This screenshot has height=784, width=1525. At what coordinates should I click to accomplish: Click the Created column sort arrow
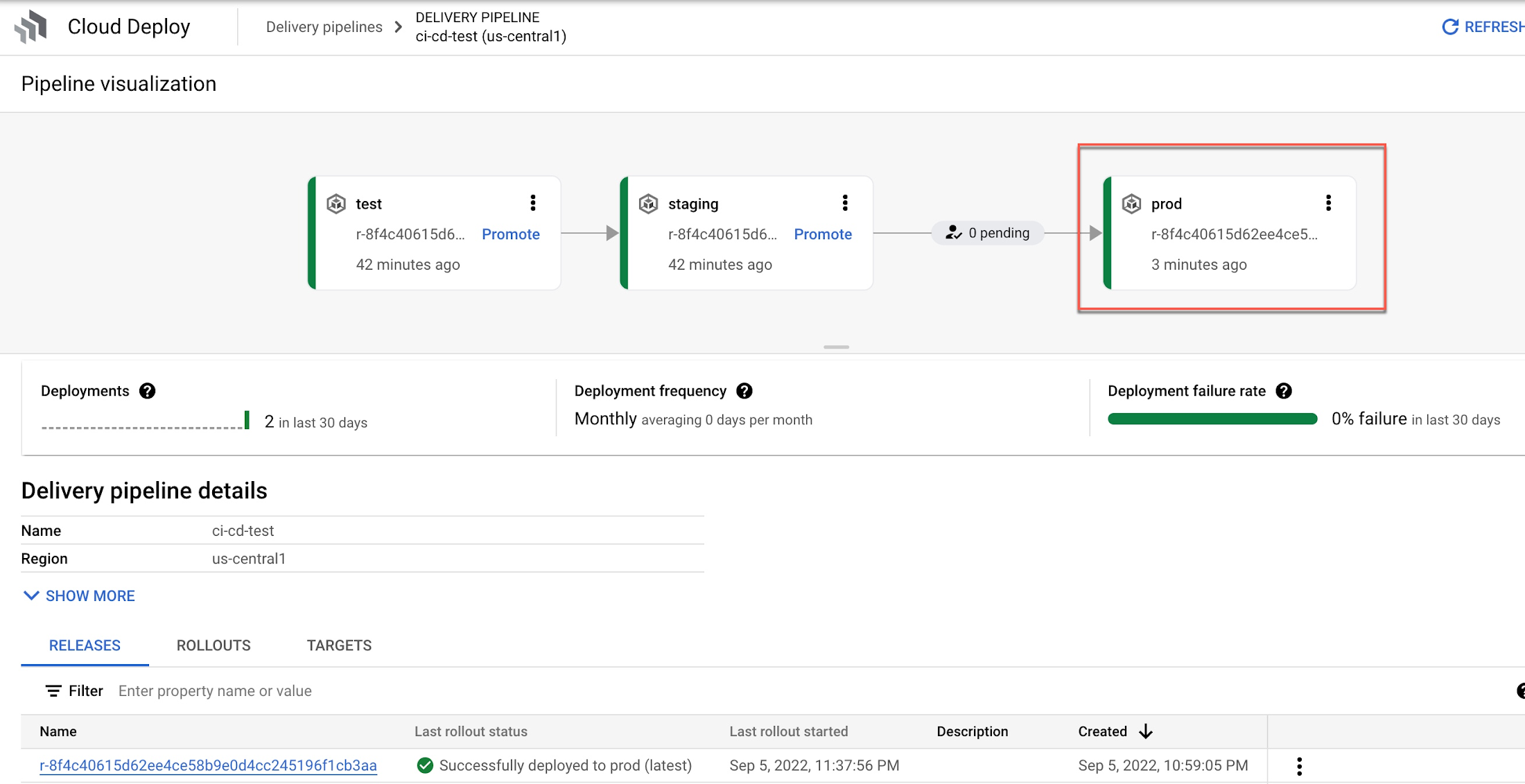1146,731
